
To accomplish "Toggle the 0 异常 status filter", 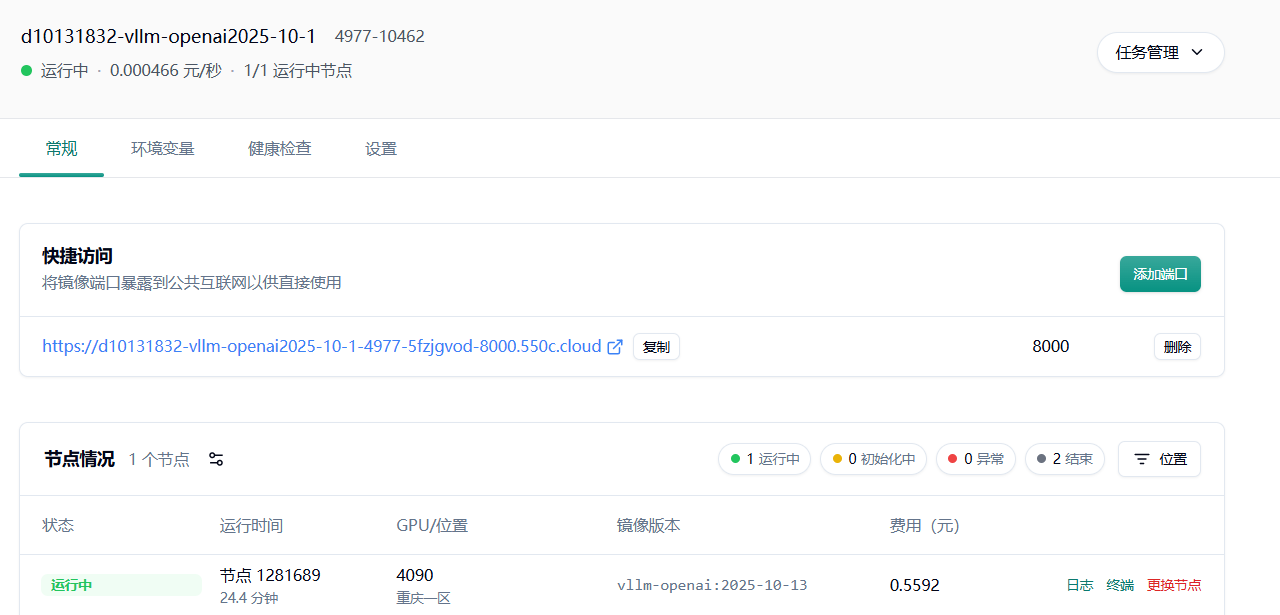I will point(975,459).
